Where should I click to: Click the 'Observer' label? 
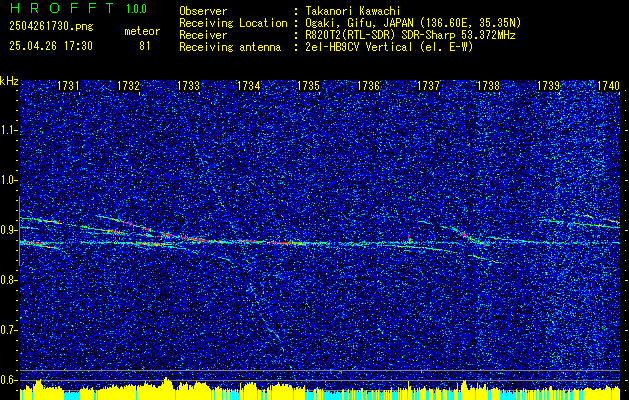(x=203, y=11)
